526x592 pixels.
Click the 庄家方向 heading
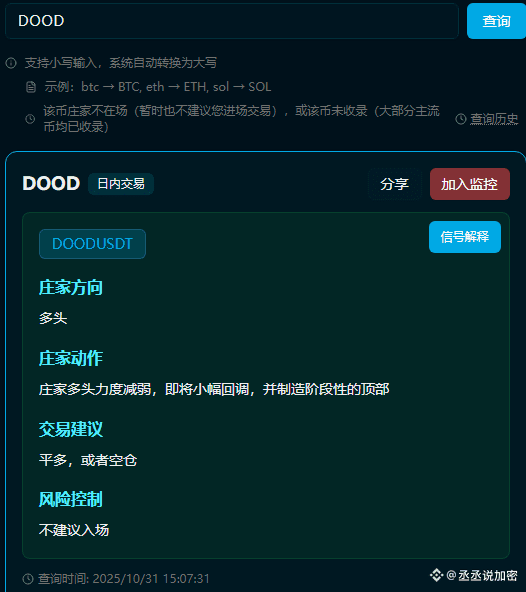71,287
